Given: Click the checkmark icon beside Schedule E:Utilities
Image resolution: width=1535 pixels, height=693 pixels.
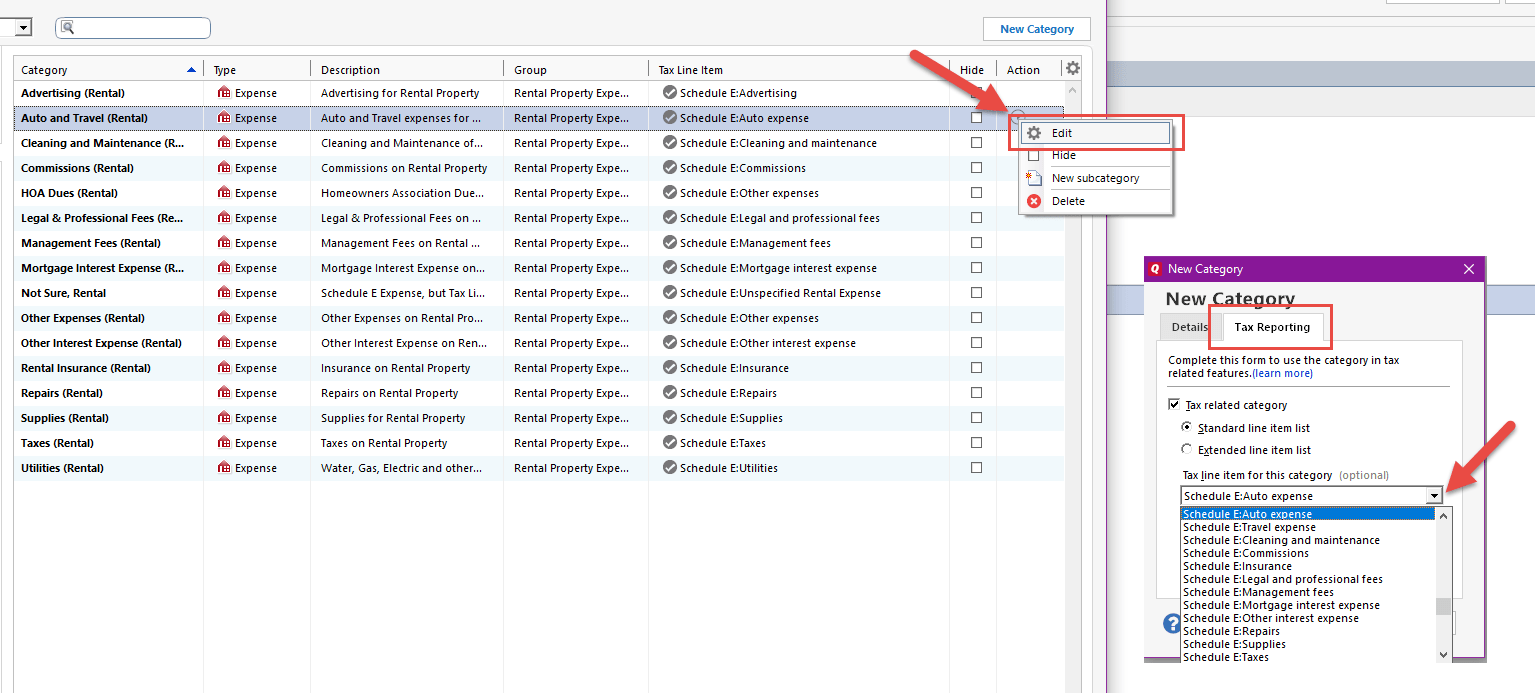Looking at the screenshot, I should pyautogui.click(x=669, y=468).
